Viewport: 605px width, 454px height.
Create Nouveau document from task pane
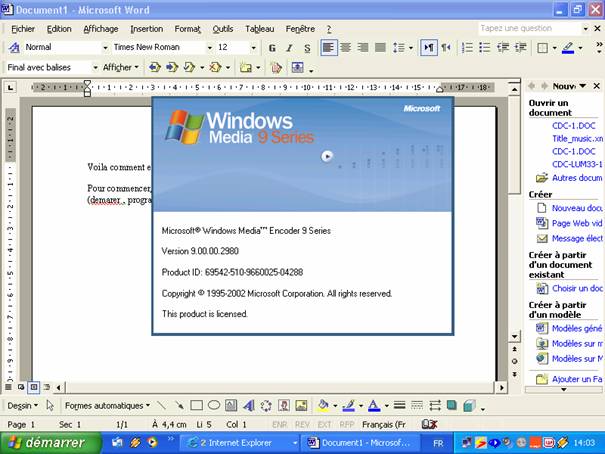tap(577, 208)
